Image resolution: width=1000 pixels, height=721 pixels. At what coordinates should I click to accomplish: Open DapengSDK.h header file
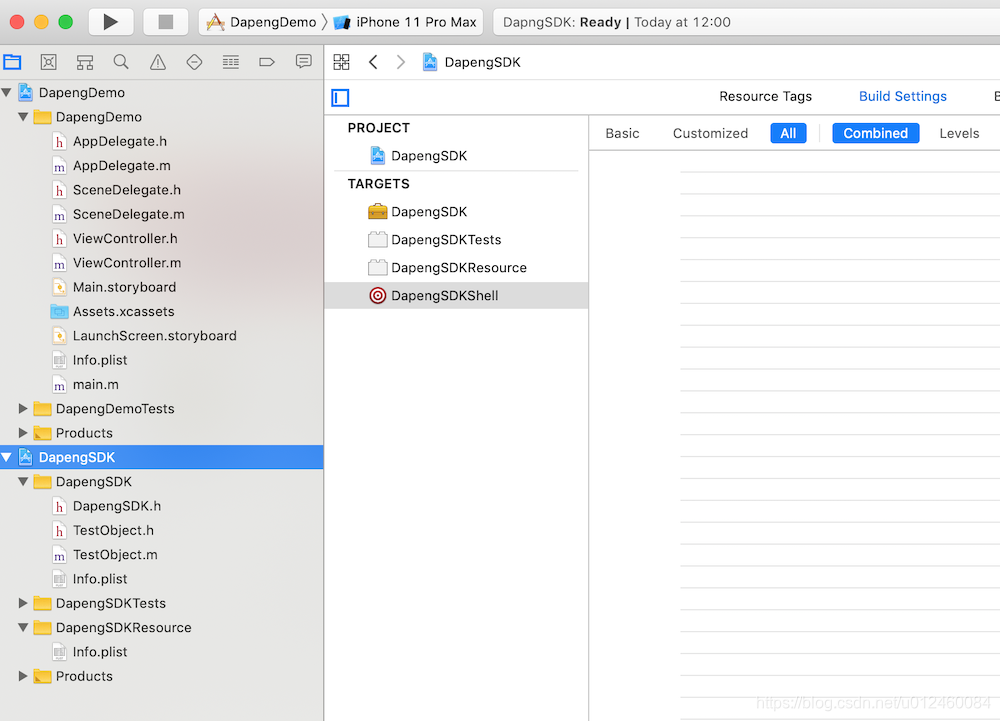click(x=117, y=506)
